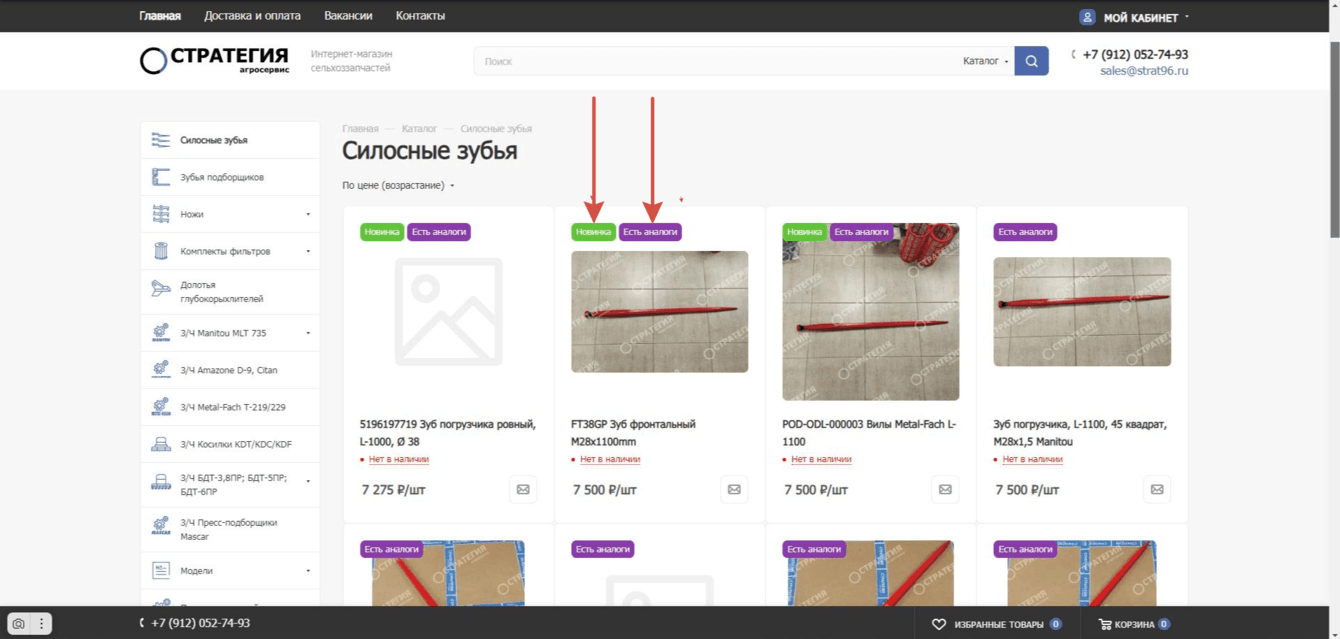1340x639 pixels.
Task: Open FT38GP Зуб фронтальный product link
Action: (633, 433)
